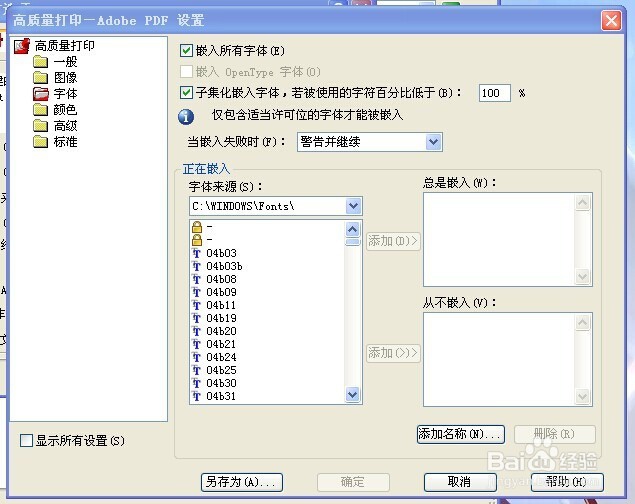Click TrueType icon beside 04b24
This screenshot has height=504, width=635.
pyautogui.click(x=196, y=357)
